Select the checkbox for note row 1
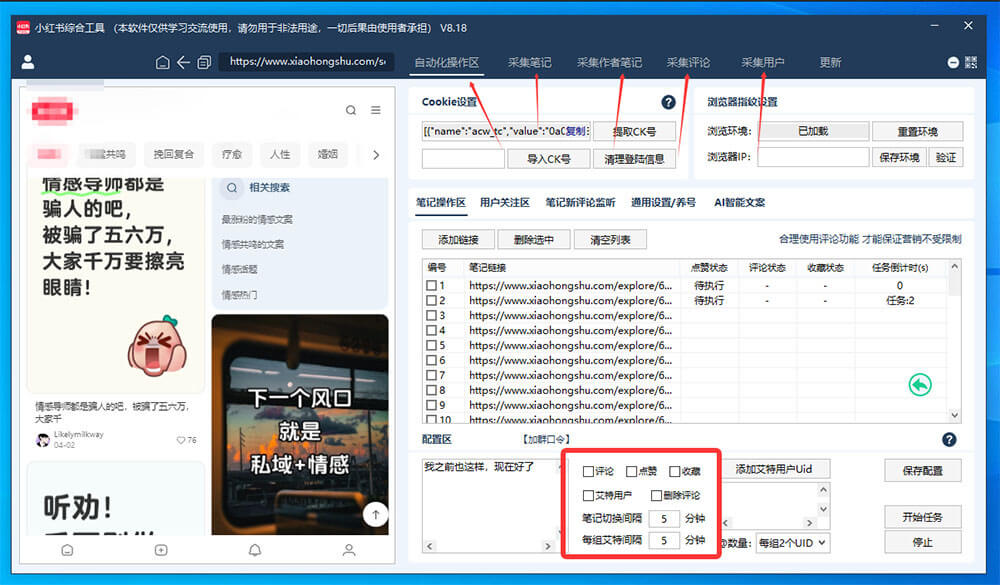This screenshot has height=585, width=1000. [x=430, y=287]
